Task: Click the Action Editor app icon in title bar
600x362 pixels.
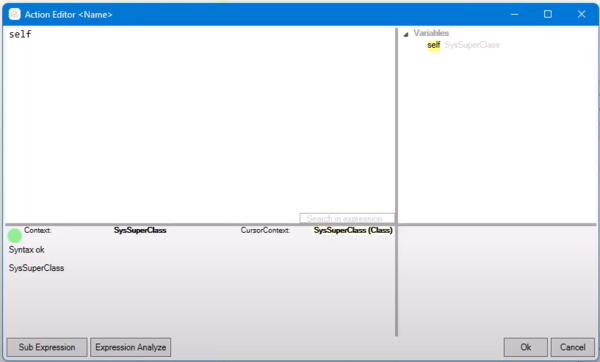Action: (x=15, y=15)
